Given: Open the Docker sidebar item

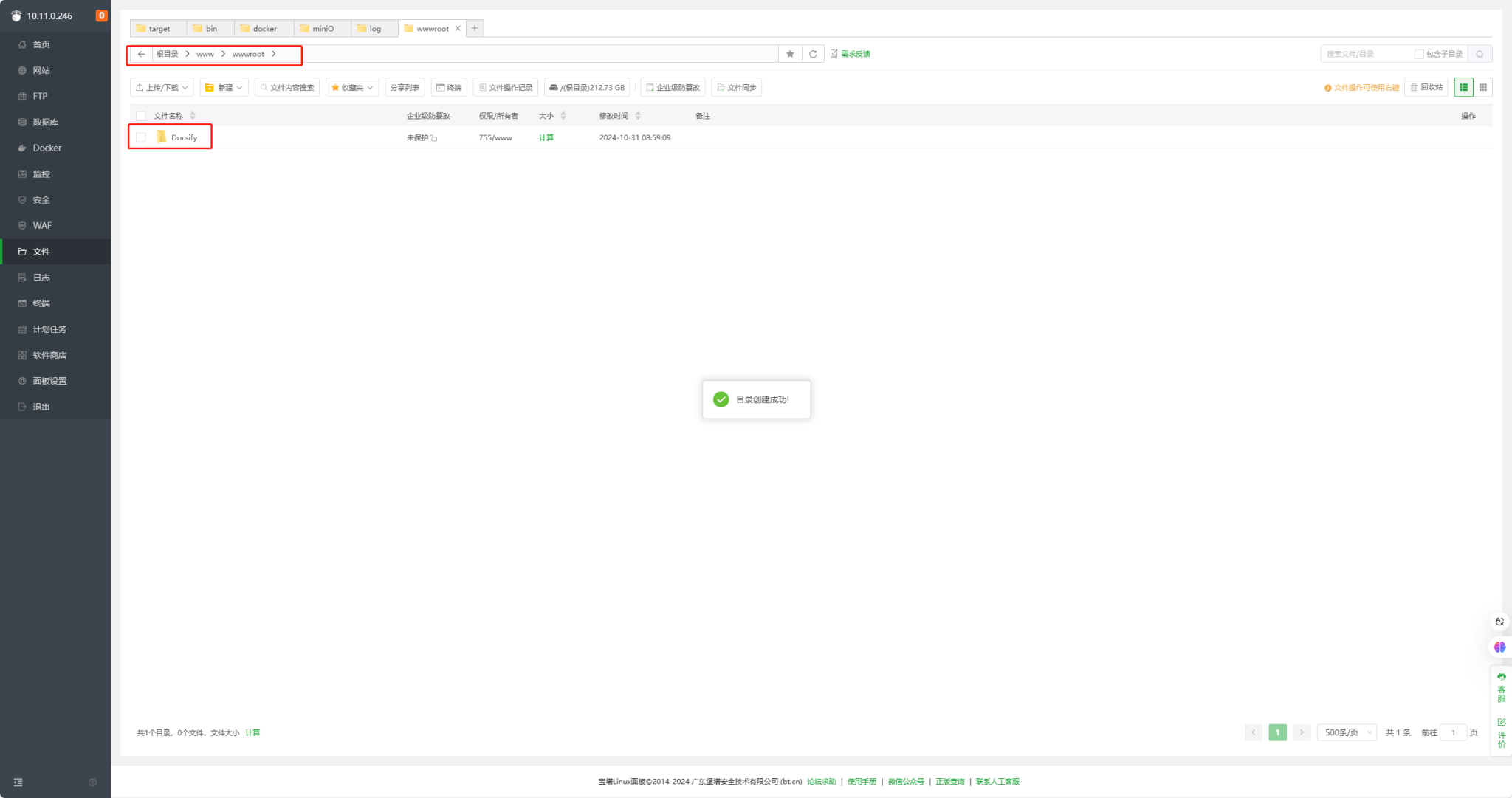Looking at the screenshot, I should pyautogui.click(x=47, y=148).
